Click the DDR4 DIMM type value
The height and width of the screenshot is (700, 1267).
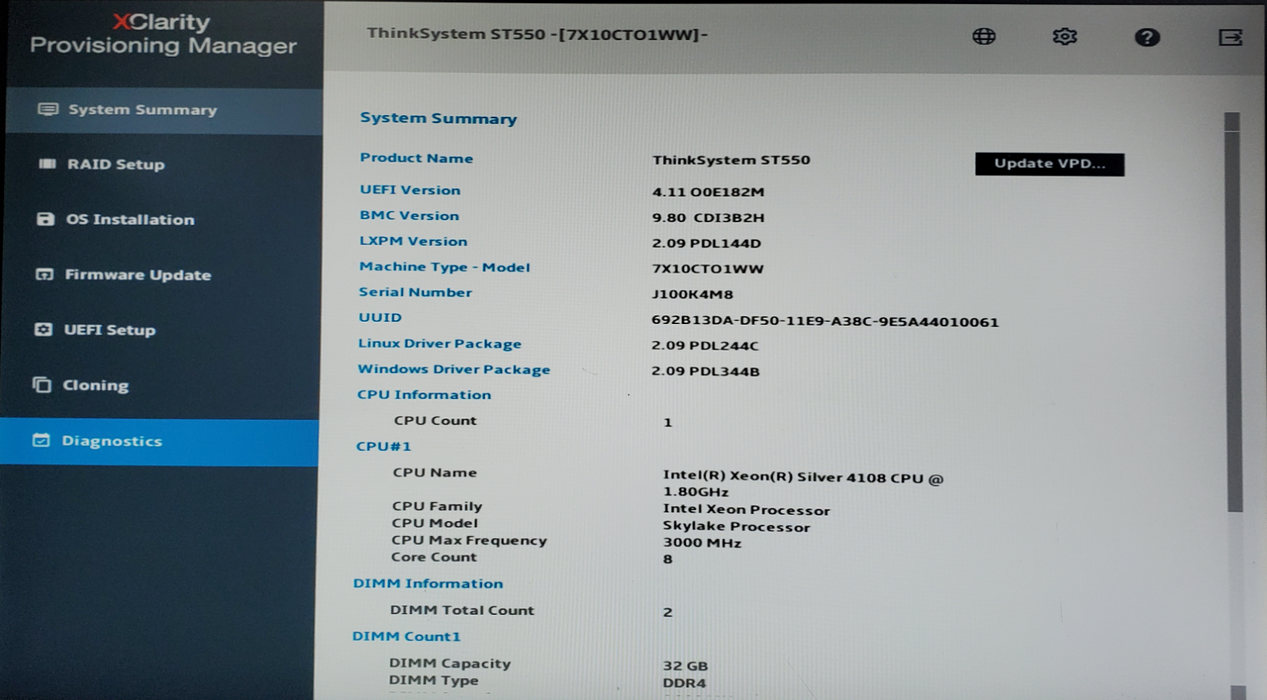click(684, 682)
